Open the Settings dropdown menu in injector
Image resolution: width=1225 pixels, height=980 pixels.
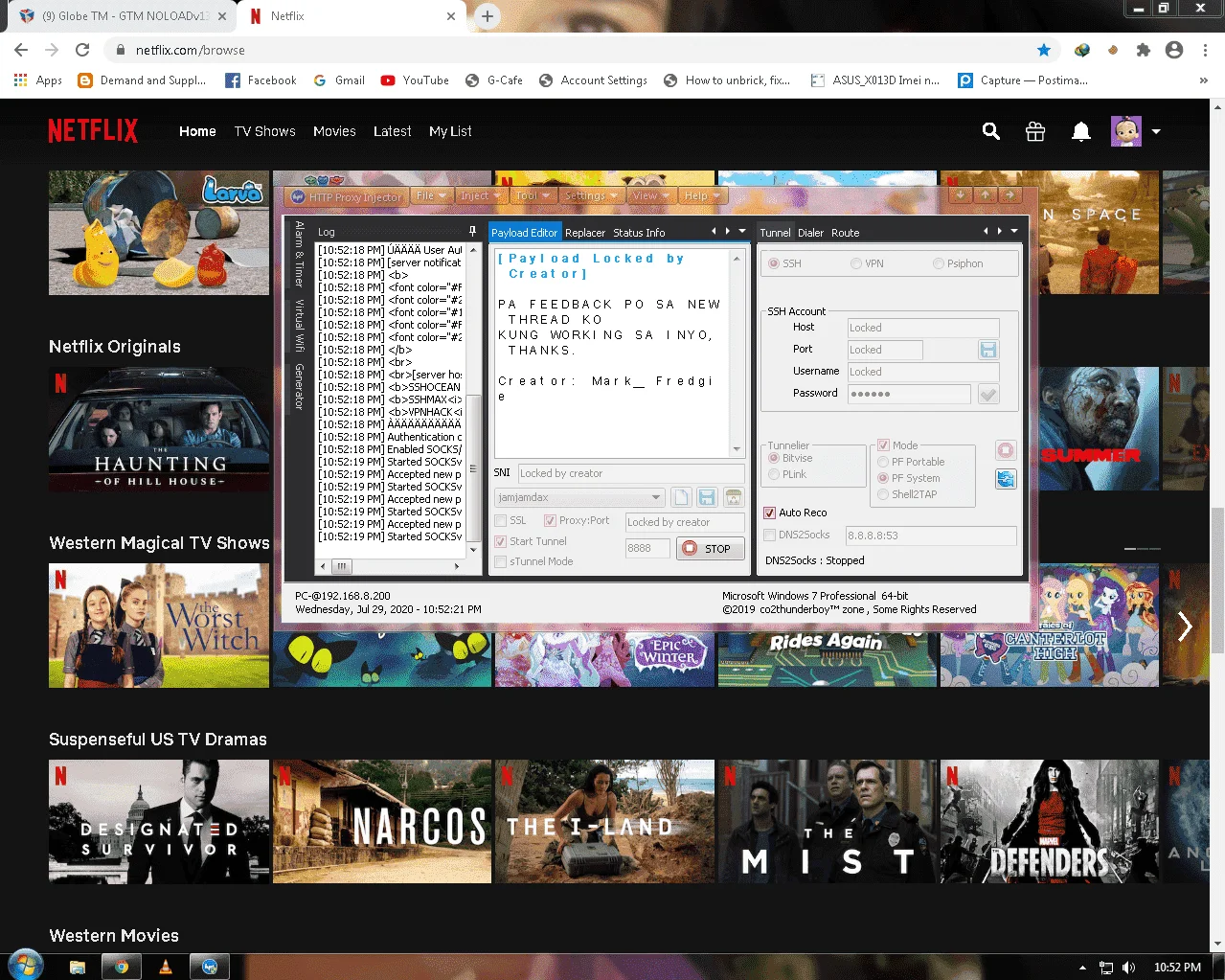tap(590, 195)
